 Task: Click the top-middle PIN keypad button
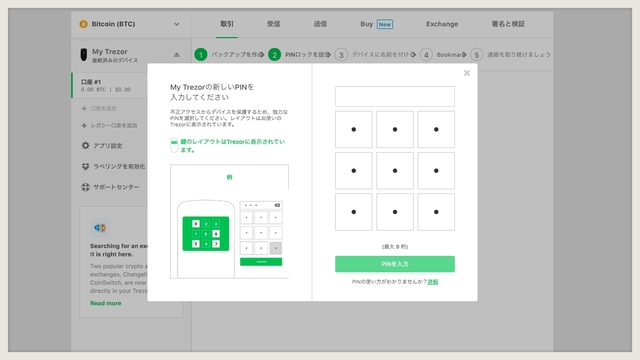[395, 129]
